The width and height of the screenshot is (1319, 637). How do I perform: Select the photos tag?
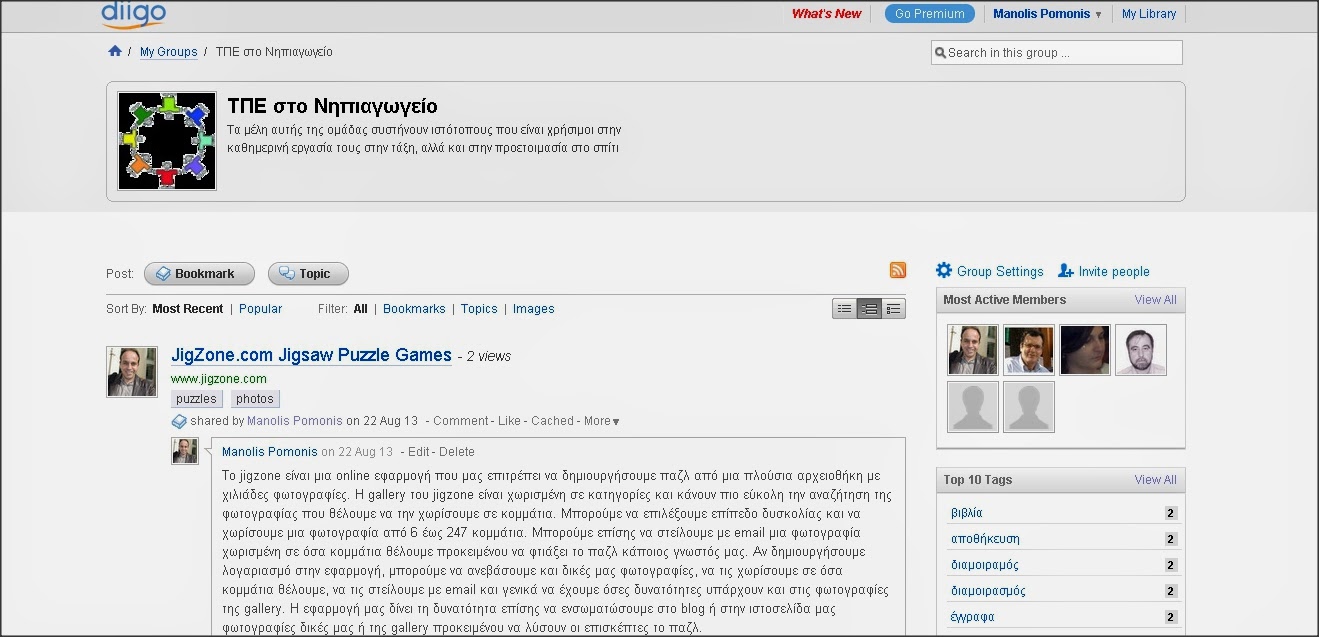tap(255, 399)
